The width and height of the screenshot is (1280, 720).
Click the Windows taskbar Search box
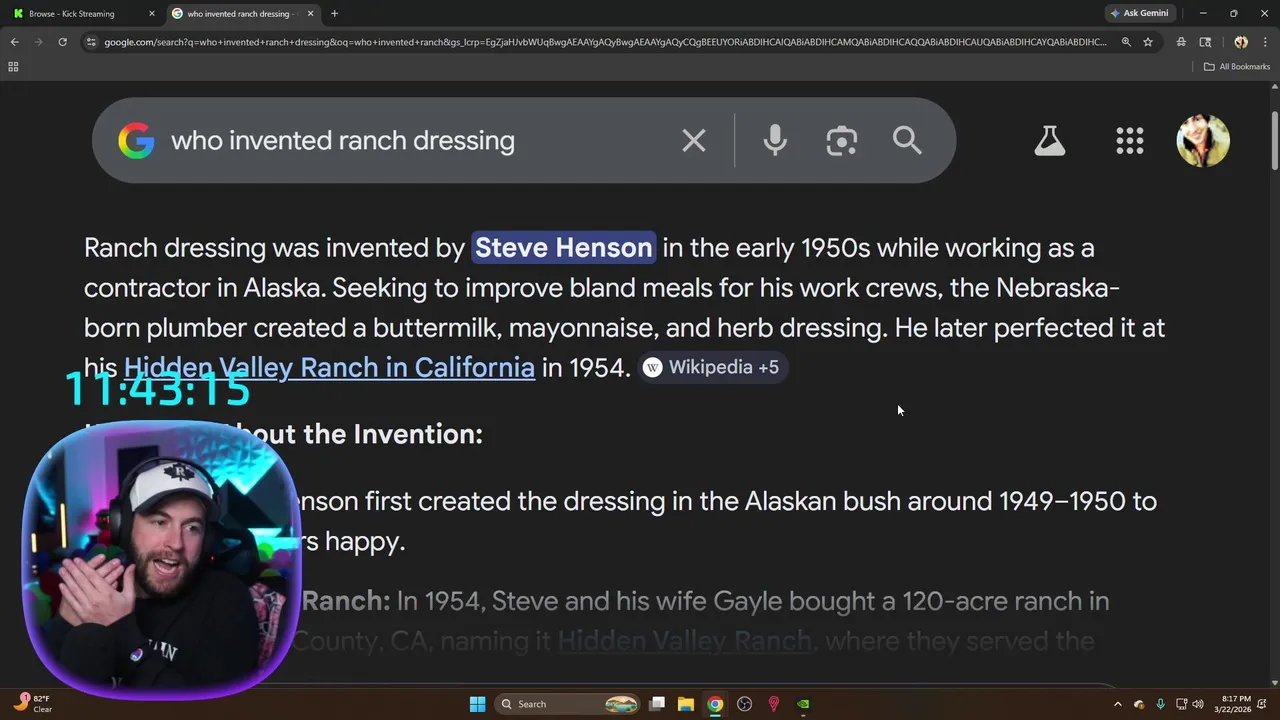567,704
